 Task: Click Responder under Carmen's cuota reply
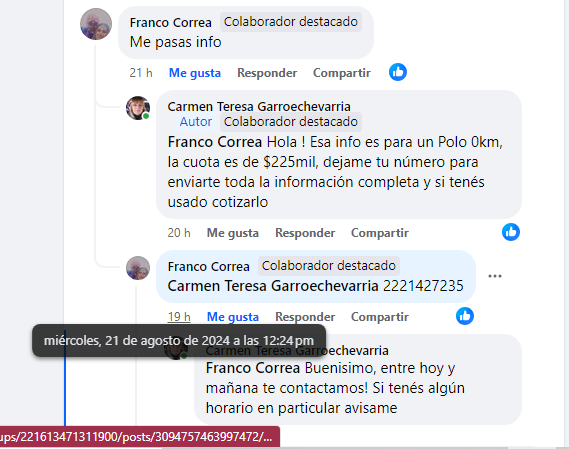click(x=305, y=233)
